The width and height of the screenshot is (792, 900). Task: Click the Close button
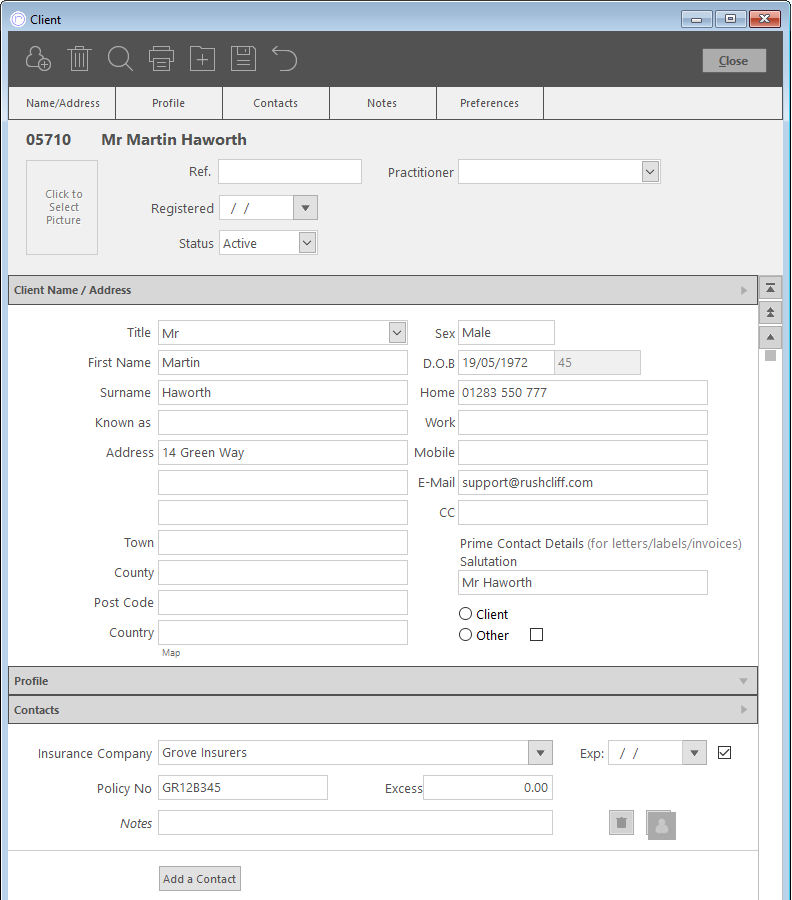click(734, 61)
